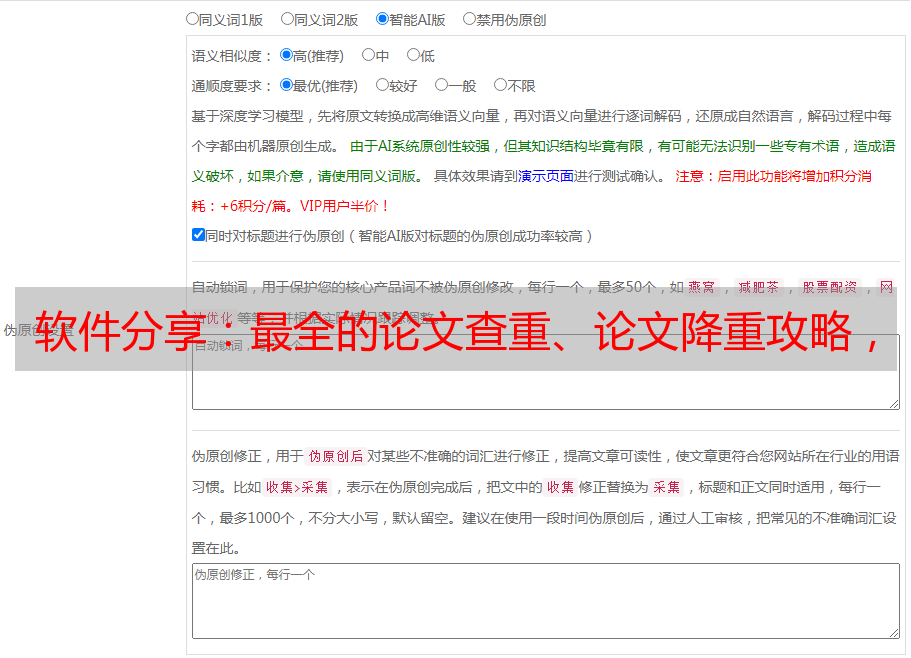
Task: Set 通顺度要求 to 较好
Action: coord(382,85)
